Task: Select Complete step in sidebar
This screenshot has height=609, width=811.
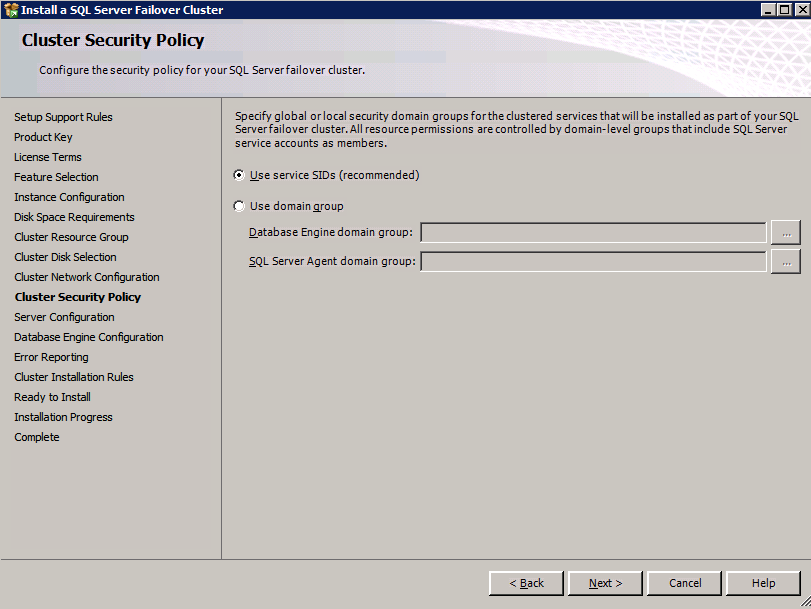Action: coord(37,437)
